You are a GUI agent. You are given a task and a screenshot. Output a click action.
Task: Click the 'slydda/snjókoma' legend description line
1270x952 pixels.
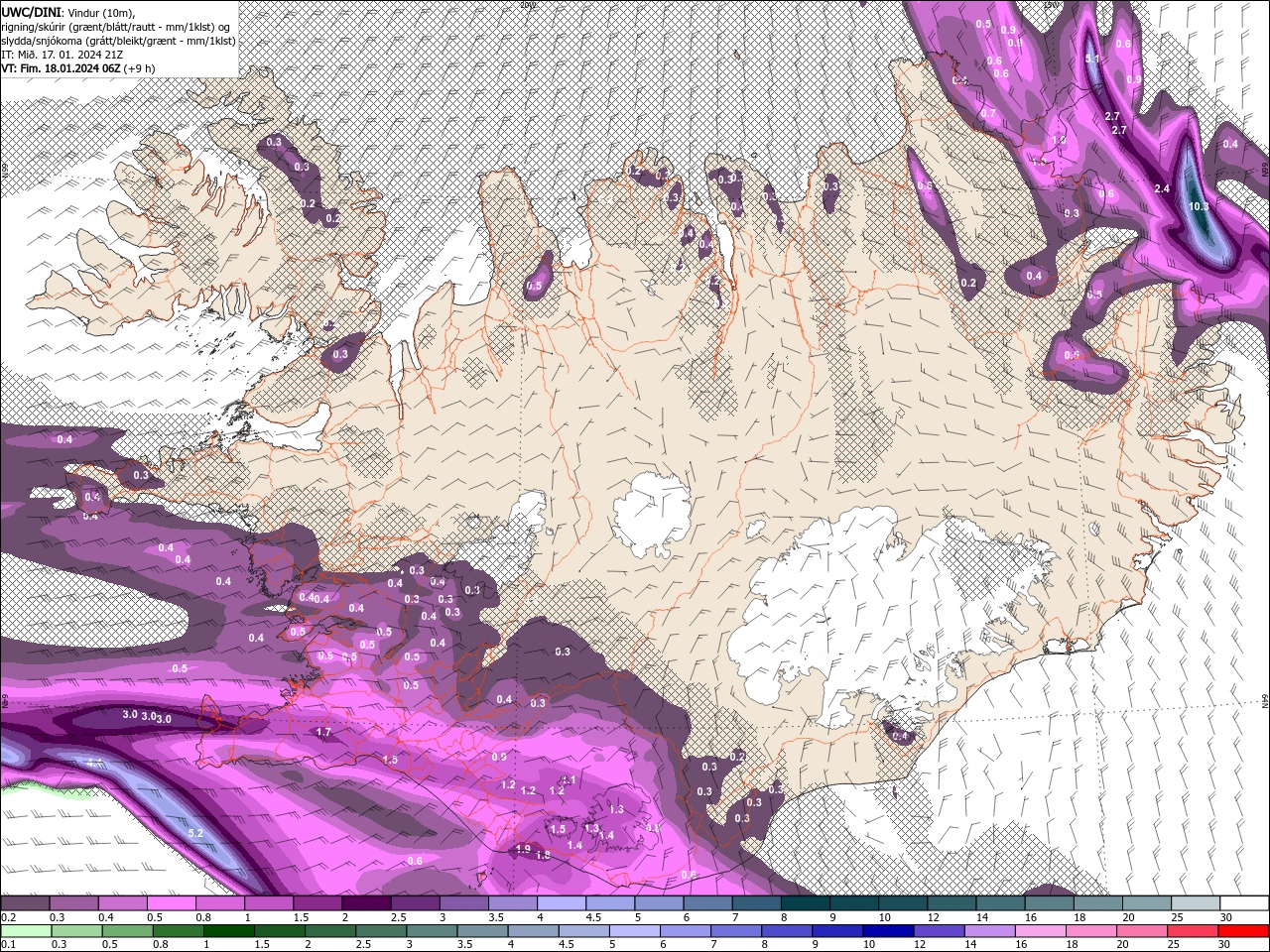click(116, 41)
